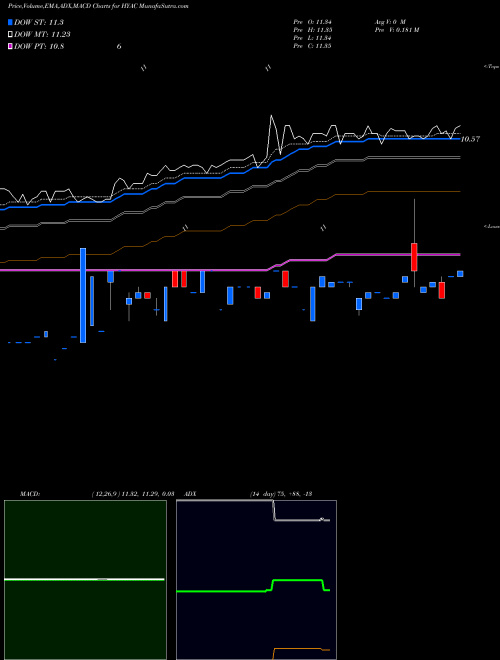Image resolution: width=500 pixels, height=660 pixels.
Task: Click the 10.57 price label on chart
Action: pyautogui.click(x=470, y=139)
